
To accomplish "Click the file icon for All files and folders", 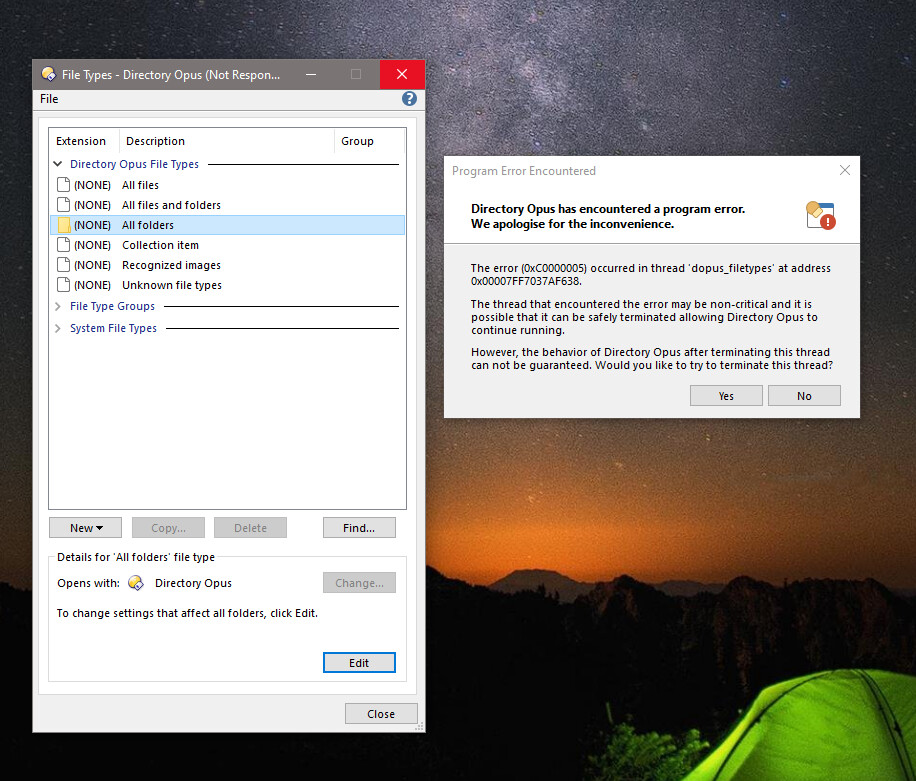I will [x=63, y=205].
